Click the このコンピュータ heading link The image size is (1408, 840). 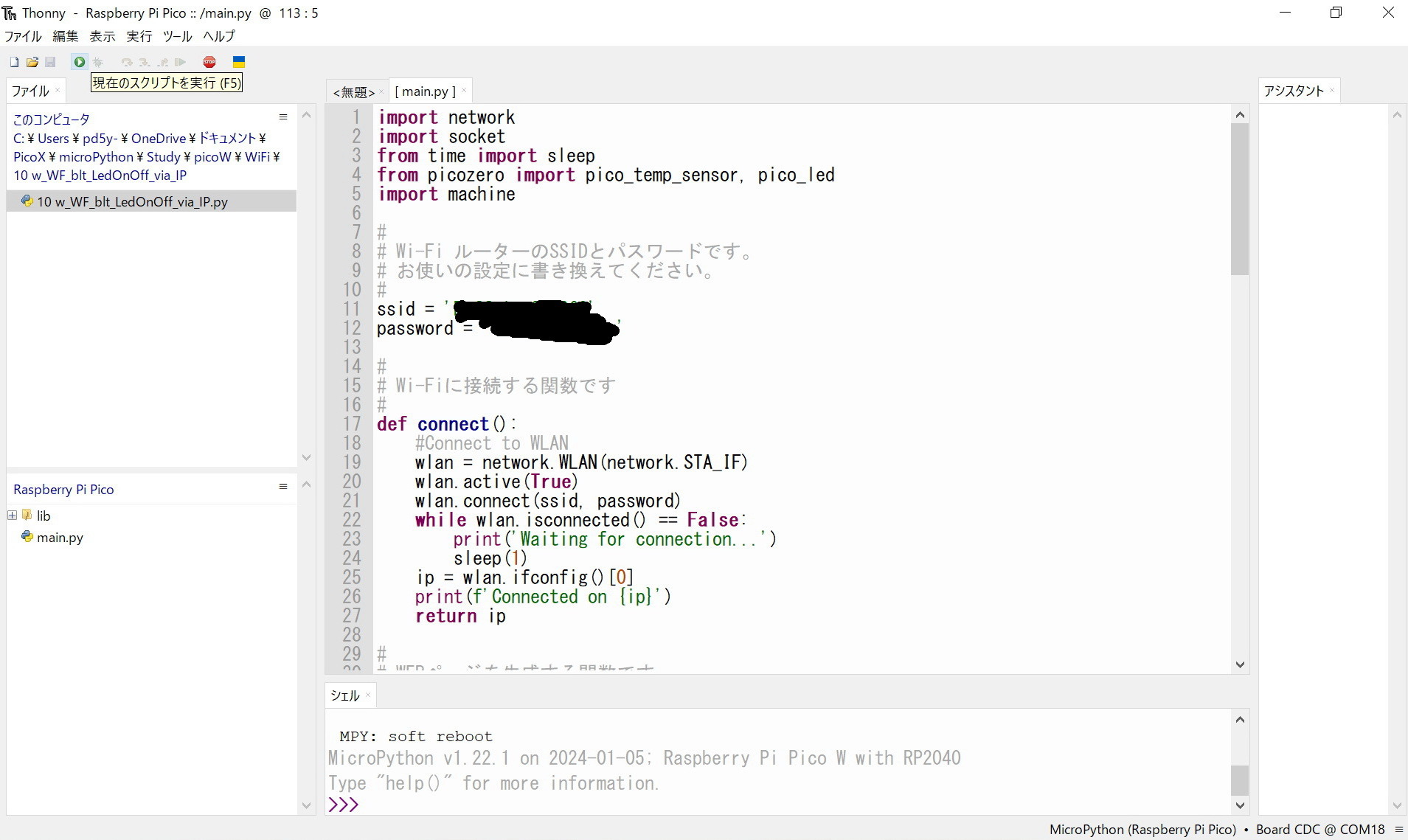point(52,119)
